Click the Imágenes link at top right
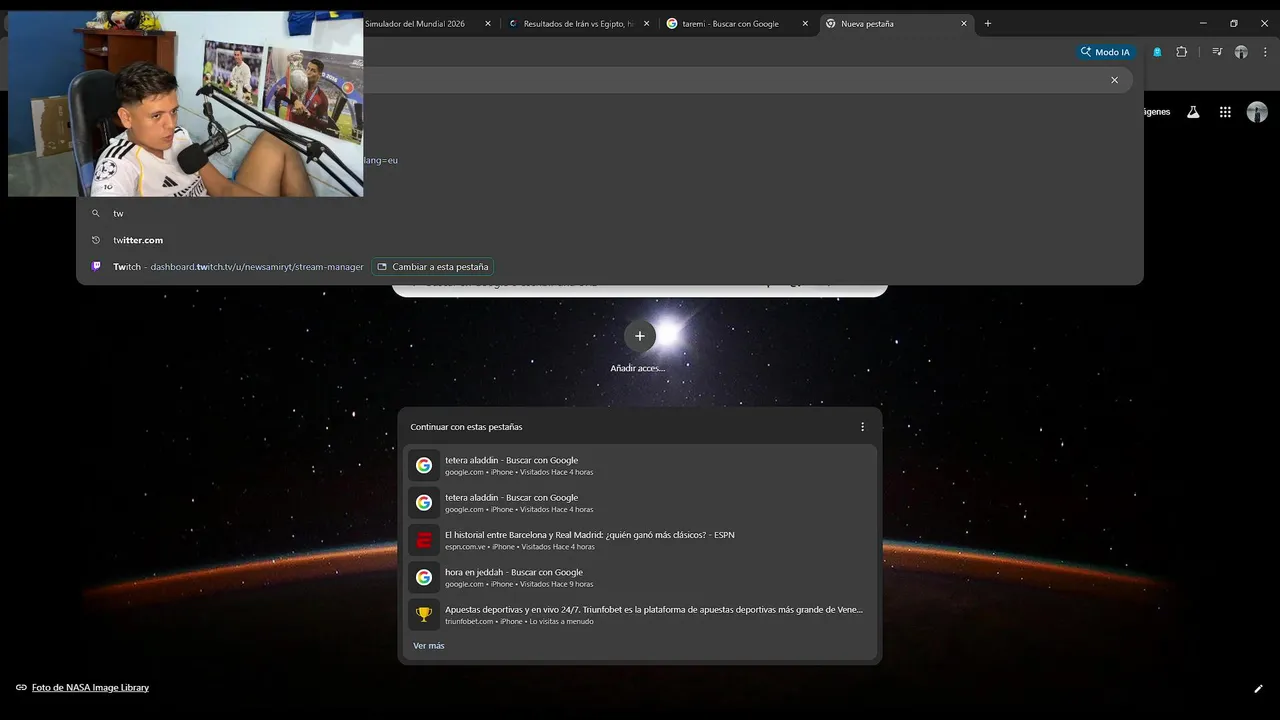This screenshot has height=720, width=1280. tap(1157, 112)
